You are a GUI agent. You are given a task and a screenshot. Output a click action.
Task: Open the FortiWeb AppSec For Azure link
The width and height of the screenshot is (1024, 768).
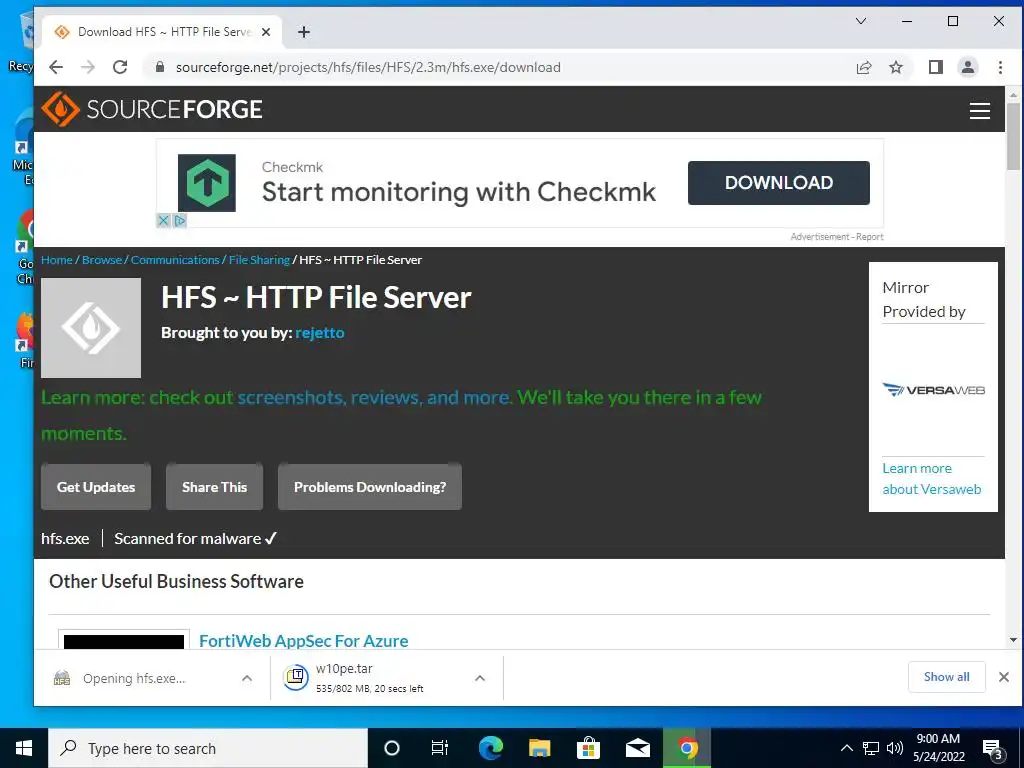click(x=304, y=641)
